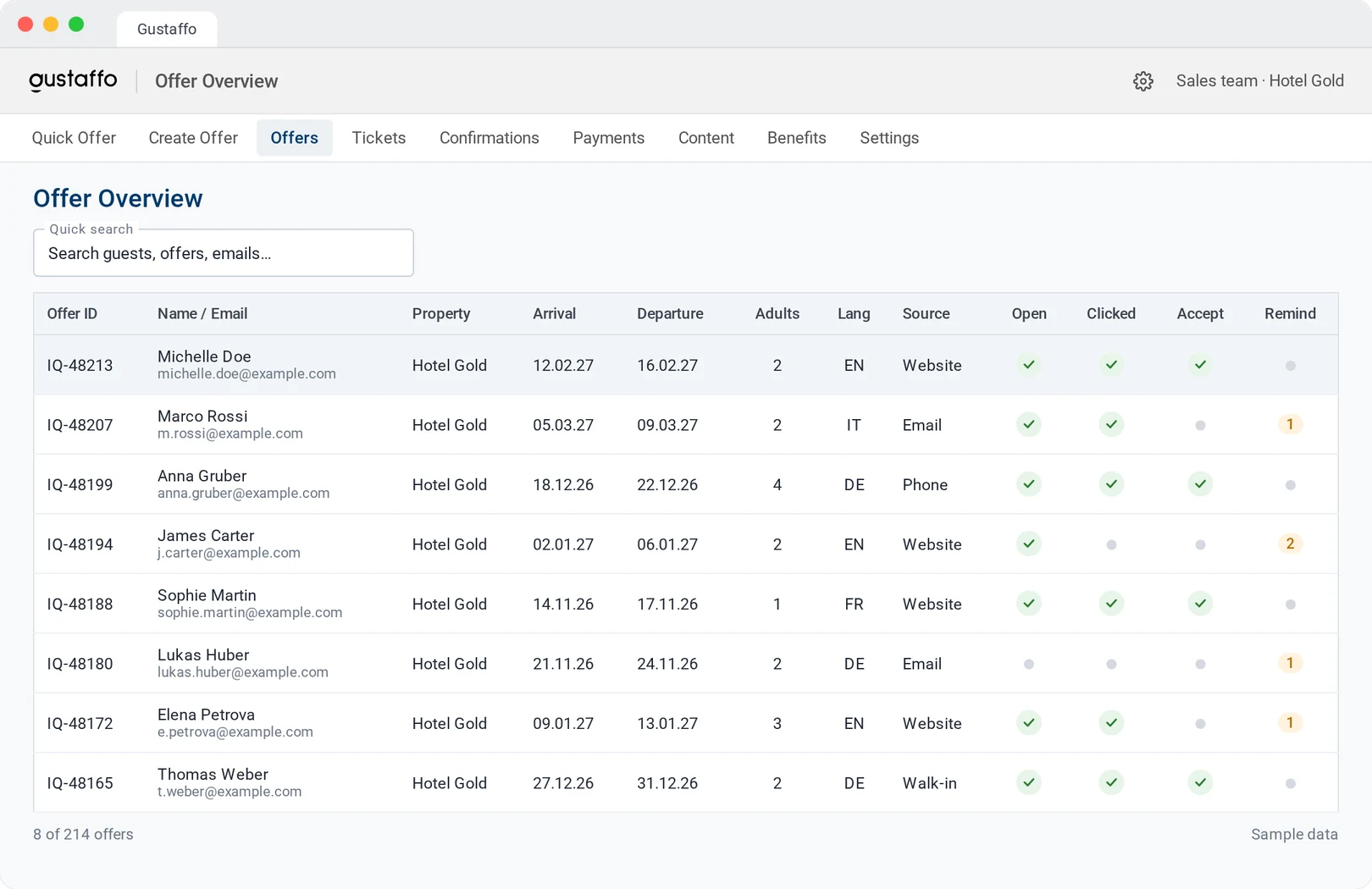The height and width of the screenshot is (889, 1372).
Task: Select email sophie.martin@example.com
Action: pyautogui.click(x=250, y=612)
